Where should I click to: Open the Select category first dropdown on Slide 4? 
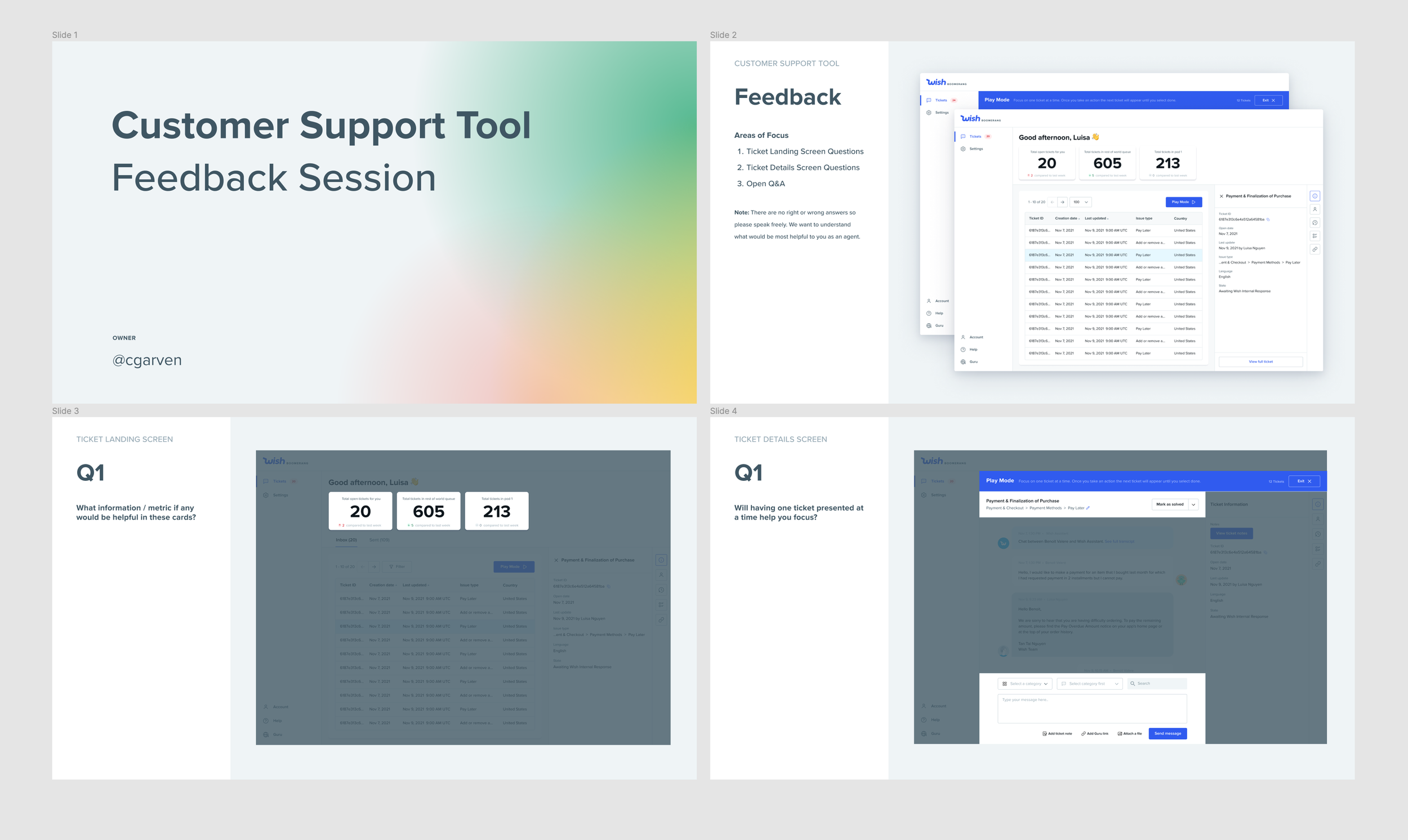[1089, 684]
